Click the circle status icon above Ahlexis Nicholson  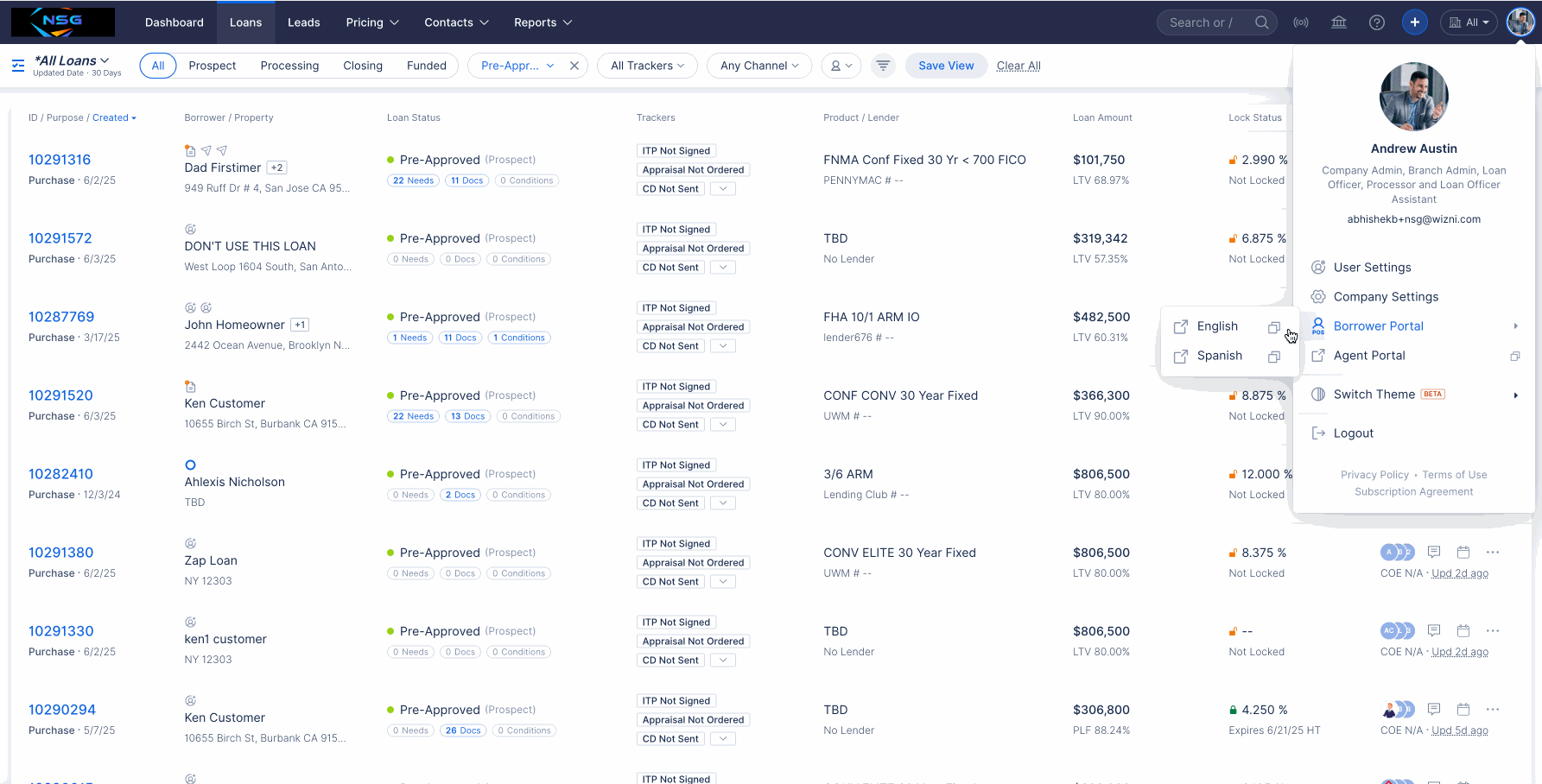point(190,465)
